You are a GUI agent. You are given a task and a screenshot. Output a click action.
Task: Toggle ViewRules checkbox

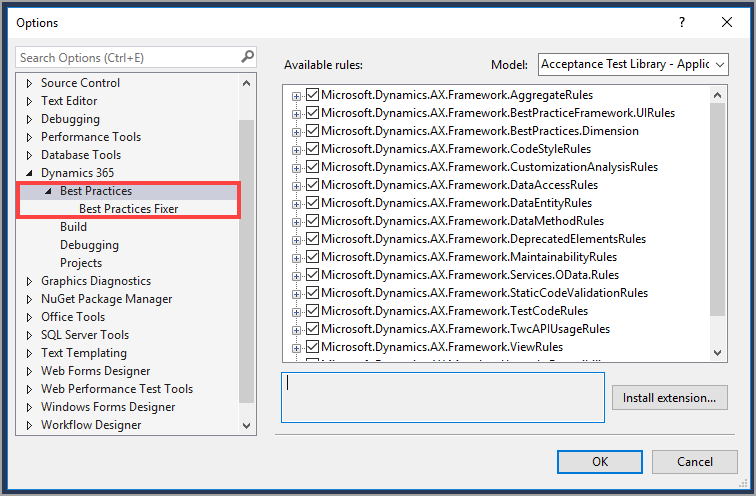click(312, 347)
